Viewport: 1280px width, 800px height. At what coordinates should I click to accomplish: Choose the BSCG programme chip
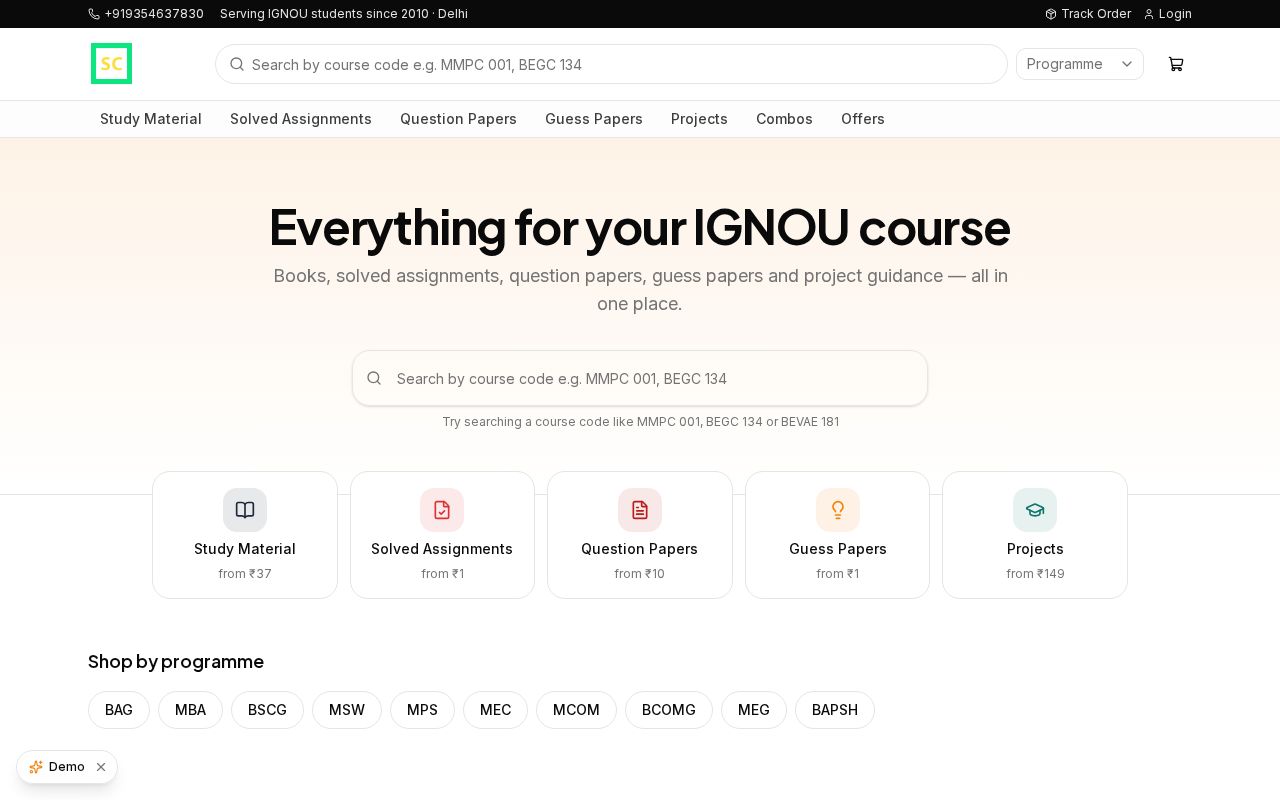tap(267, 710)
